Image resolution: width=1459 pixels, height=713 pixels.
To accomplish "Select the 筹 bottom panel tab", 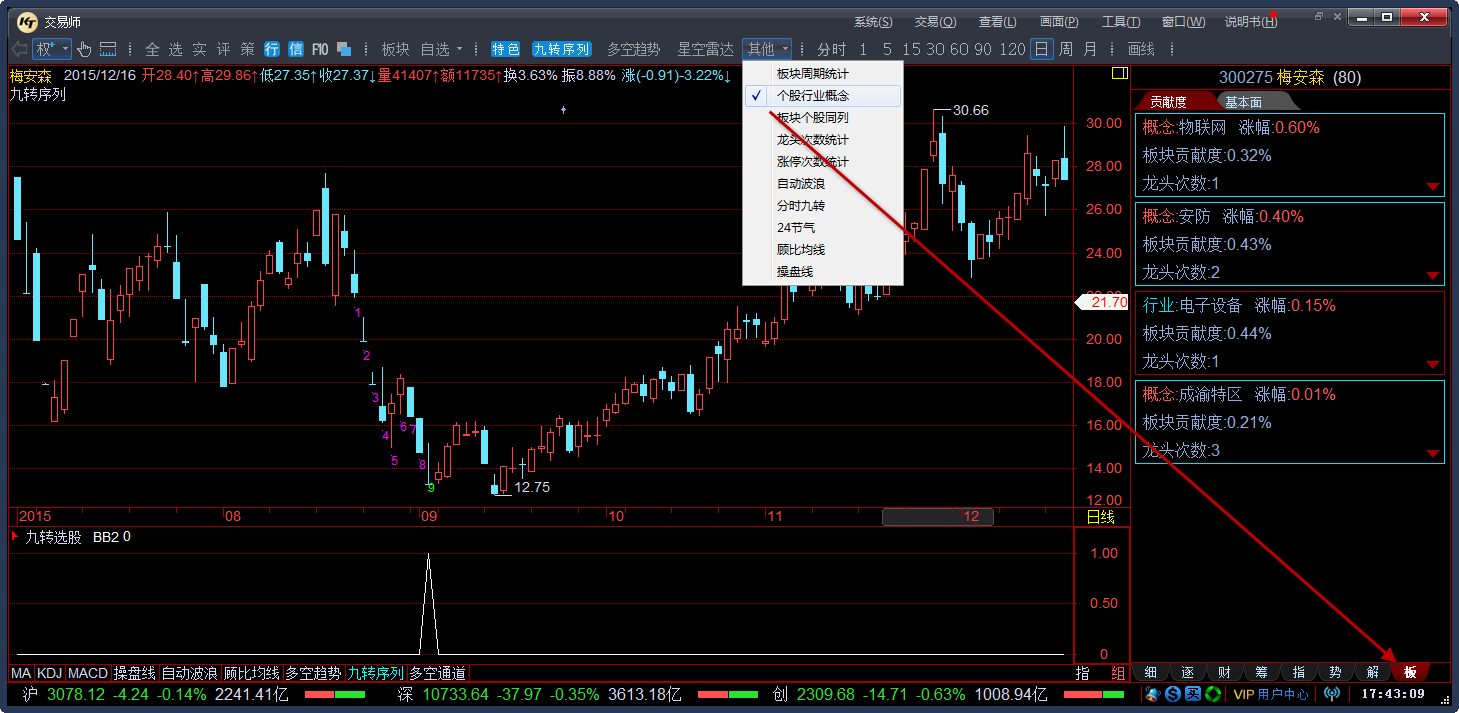I will [1262, 672].
